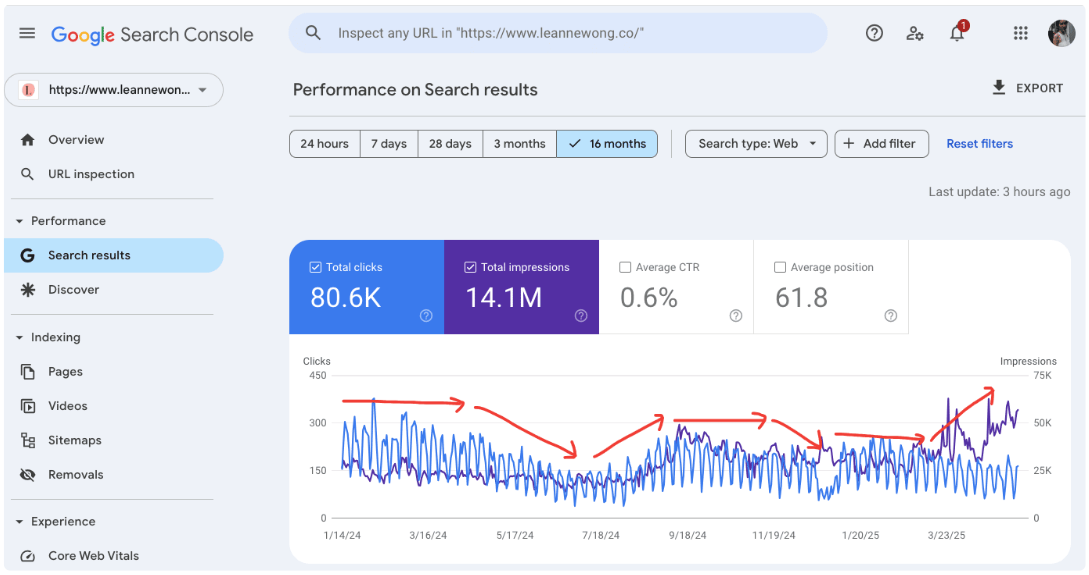Click the 80.6K total clicks value

tap(346, 298)
